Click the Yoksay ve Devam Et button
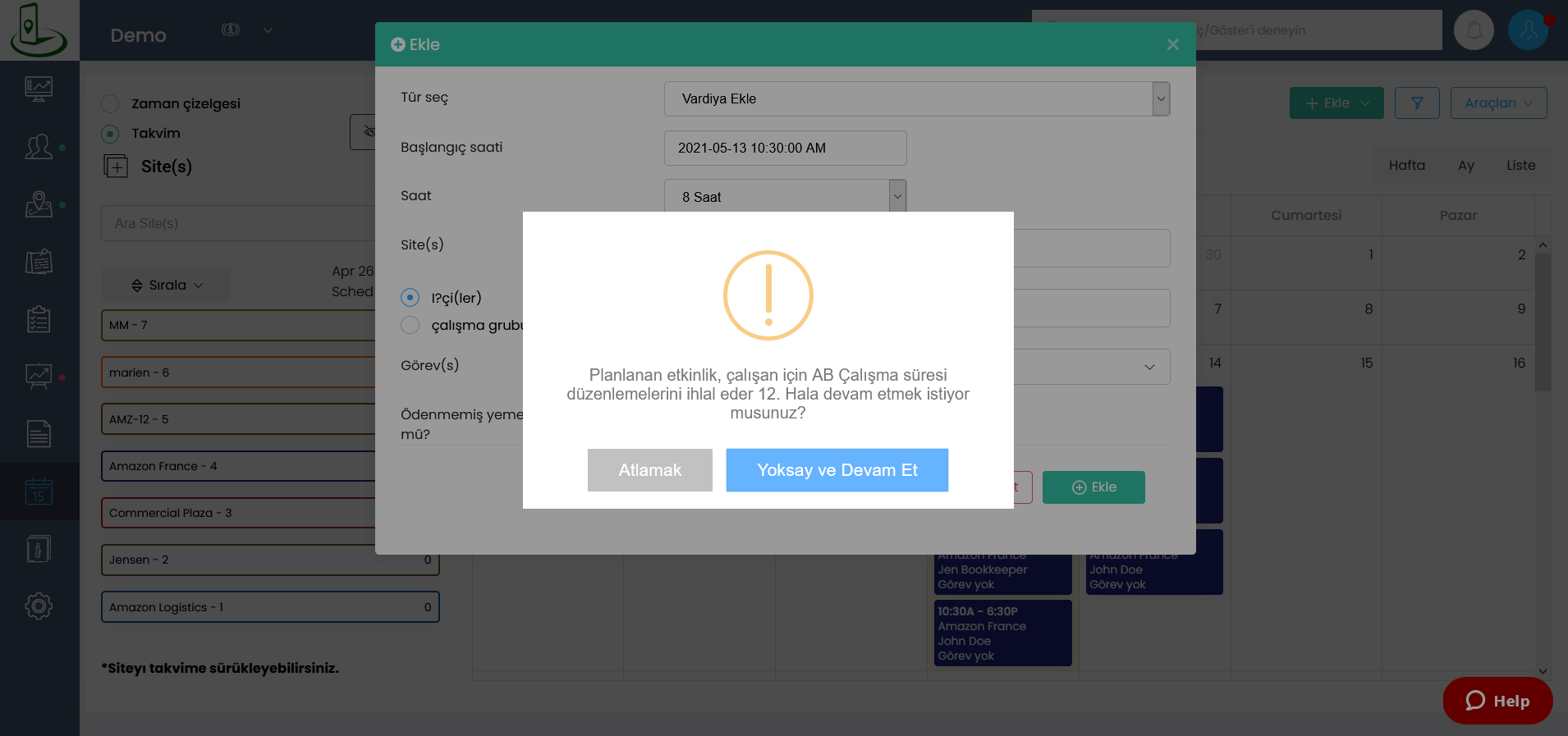The image size is (1568, 736). pos(837,470)
